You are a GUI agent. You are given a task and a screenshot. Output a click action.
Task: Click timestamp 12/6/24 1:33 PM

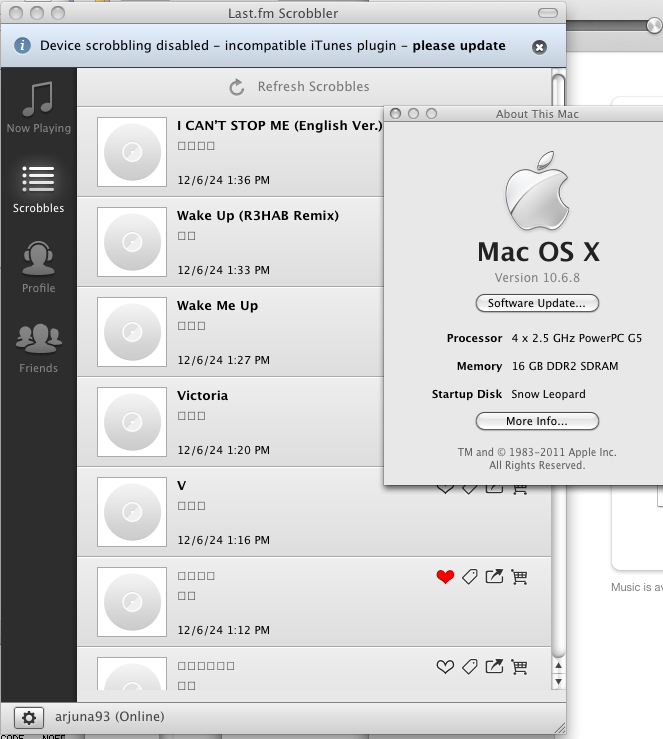(x=223, y=270)
